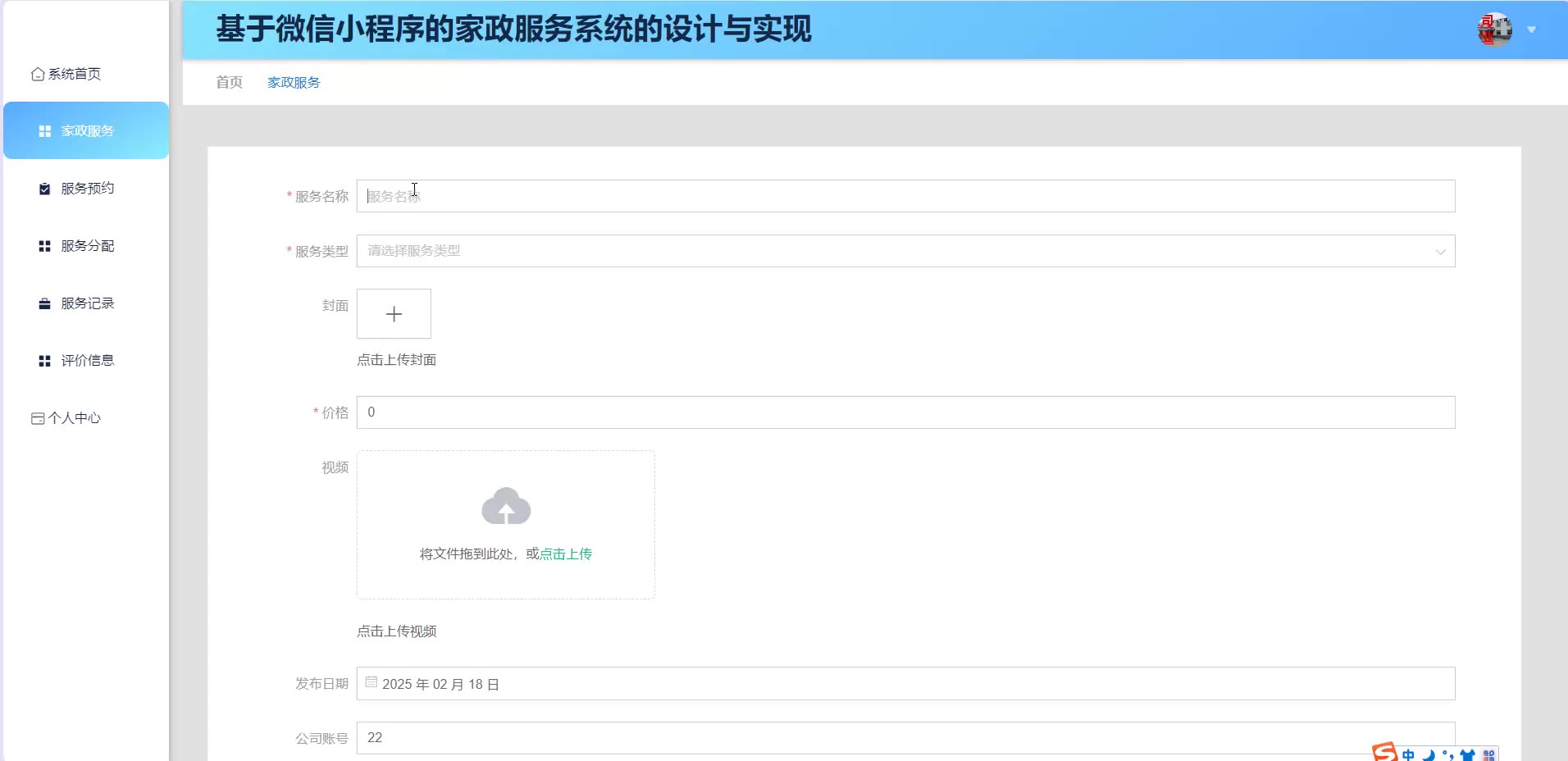The width and height of the screenshot is (1568, 761).
Task: Click 家政服务 breadcrumb link
Action: point(294,82)
